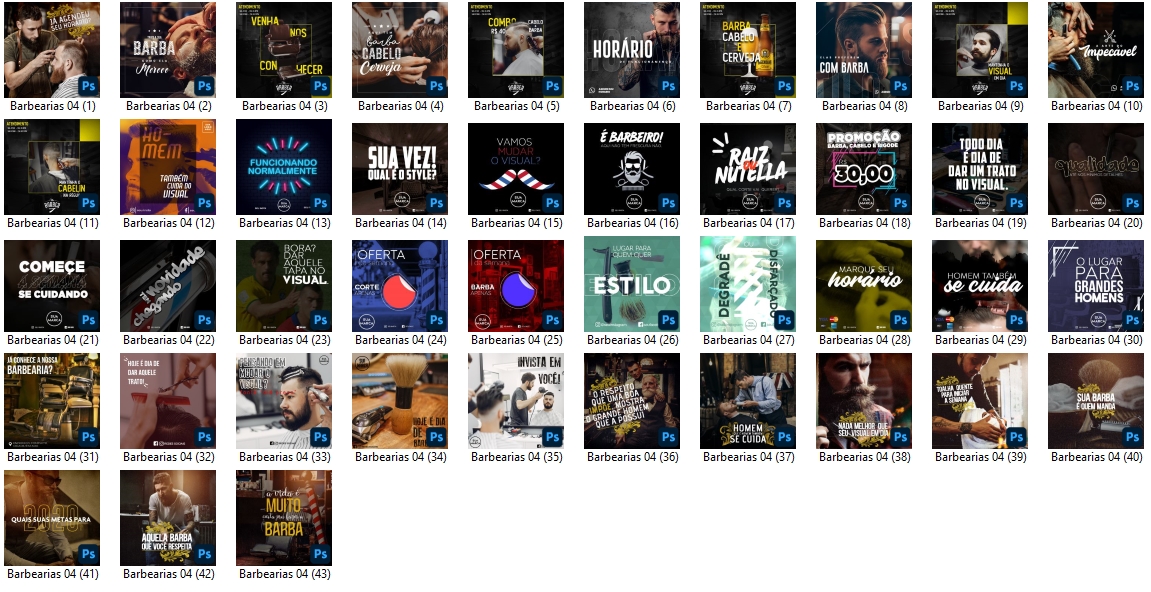Select 'Invista em você' thumbnail Barbearias 04 (35)
The height and width of the screenshot is (592, 1151).
(516, 402)
